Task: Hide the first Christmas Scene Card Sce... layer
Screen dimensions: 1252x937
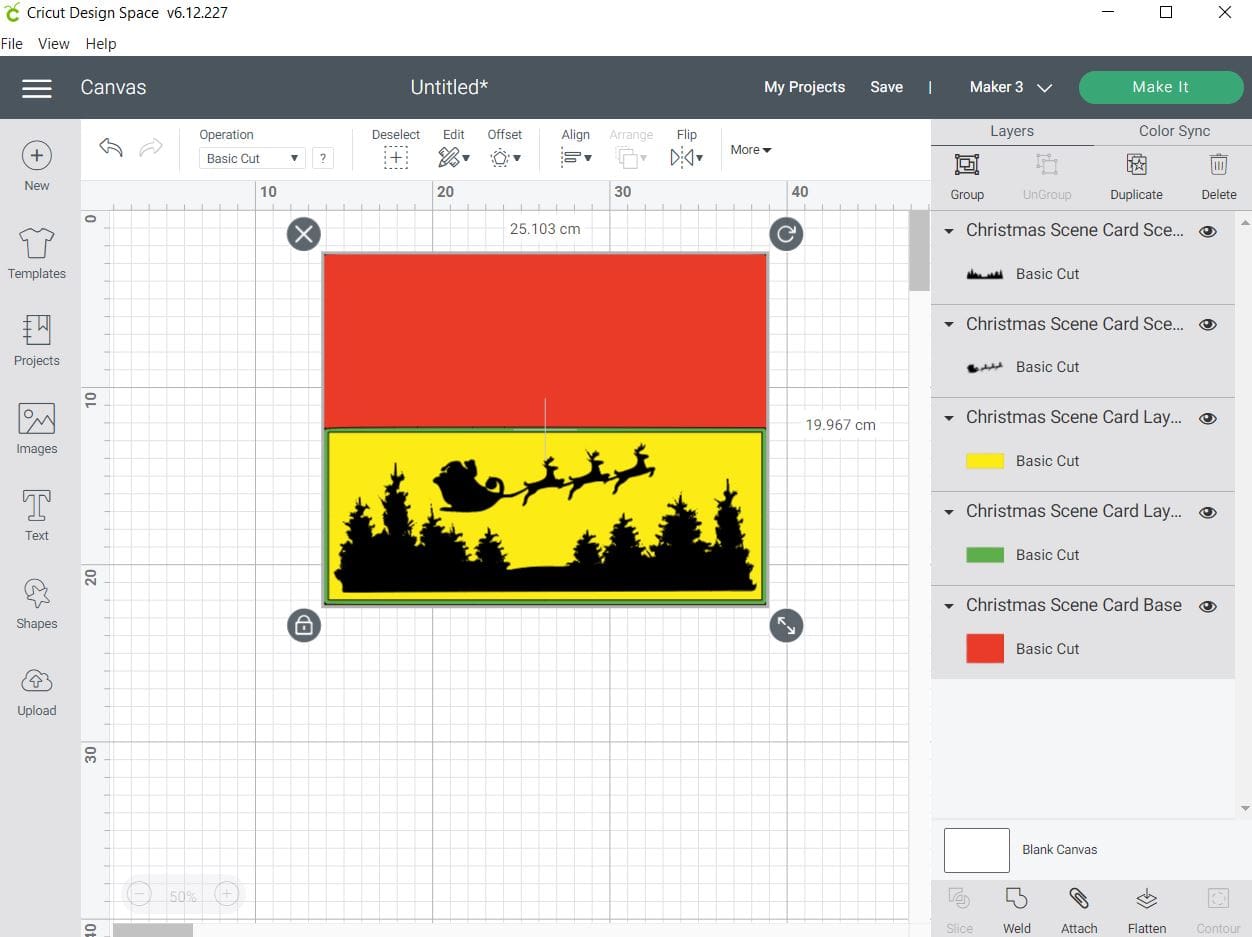Action: point(1208,231)
